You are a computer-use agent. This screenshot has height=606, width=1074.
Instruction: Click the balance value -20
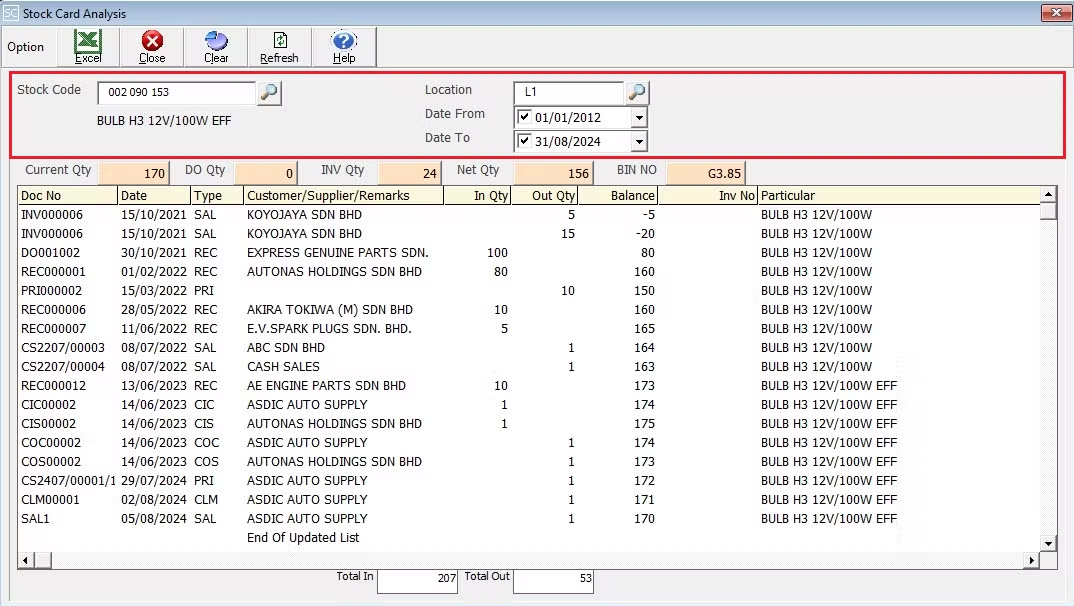(645, 233)
